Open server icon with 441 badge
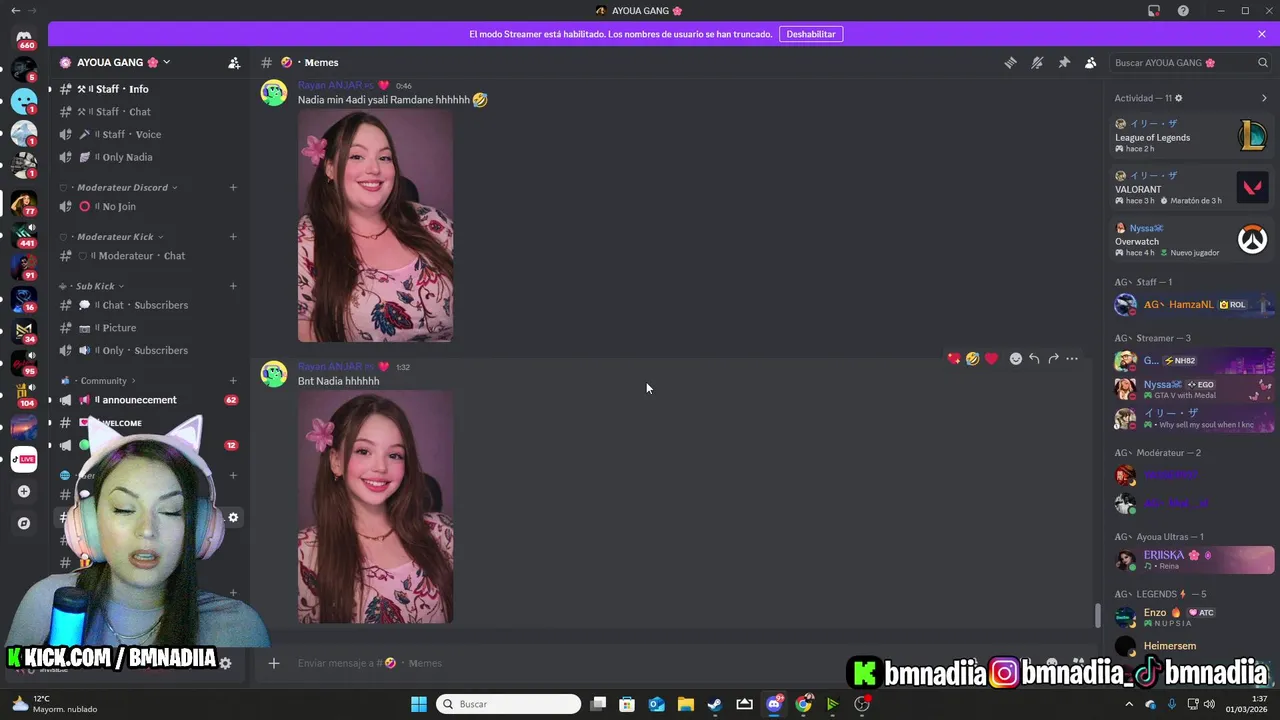 (24, 235)
